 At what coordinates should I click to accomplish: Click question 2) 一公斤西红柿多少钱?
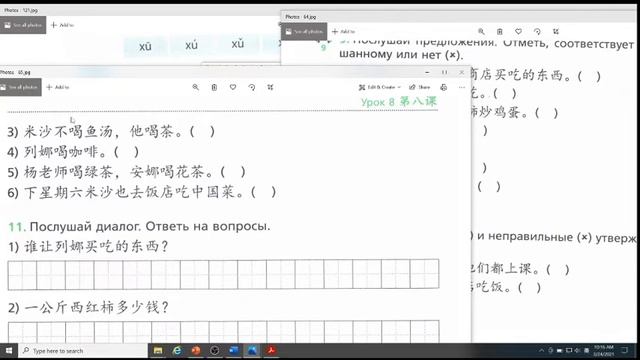coord(88,307)
